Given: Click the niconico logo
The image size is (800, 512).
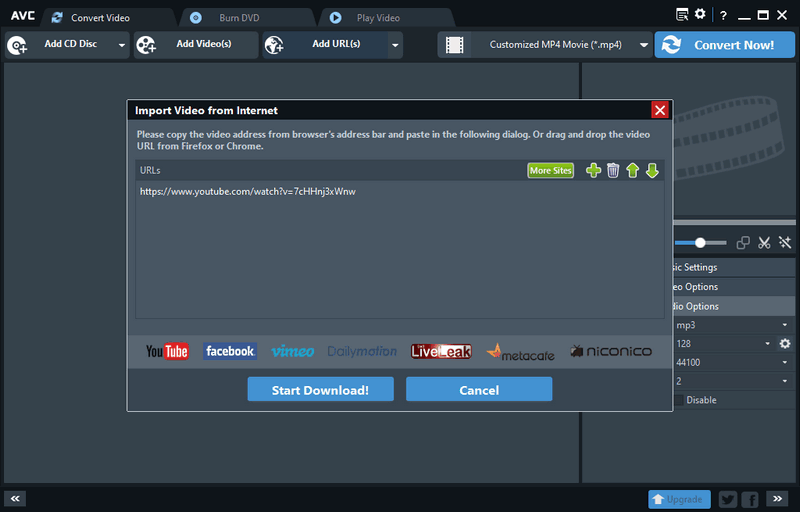Looking at the screenshot, I should click(x=611, y=351).
